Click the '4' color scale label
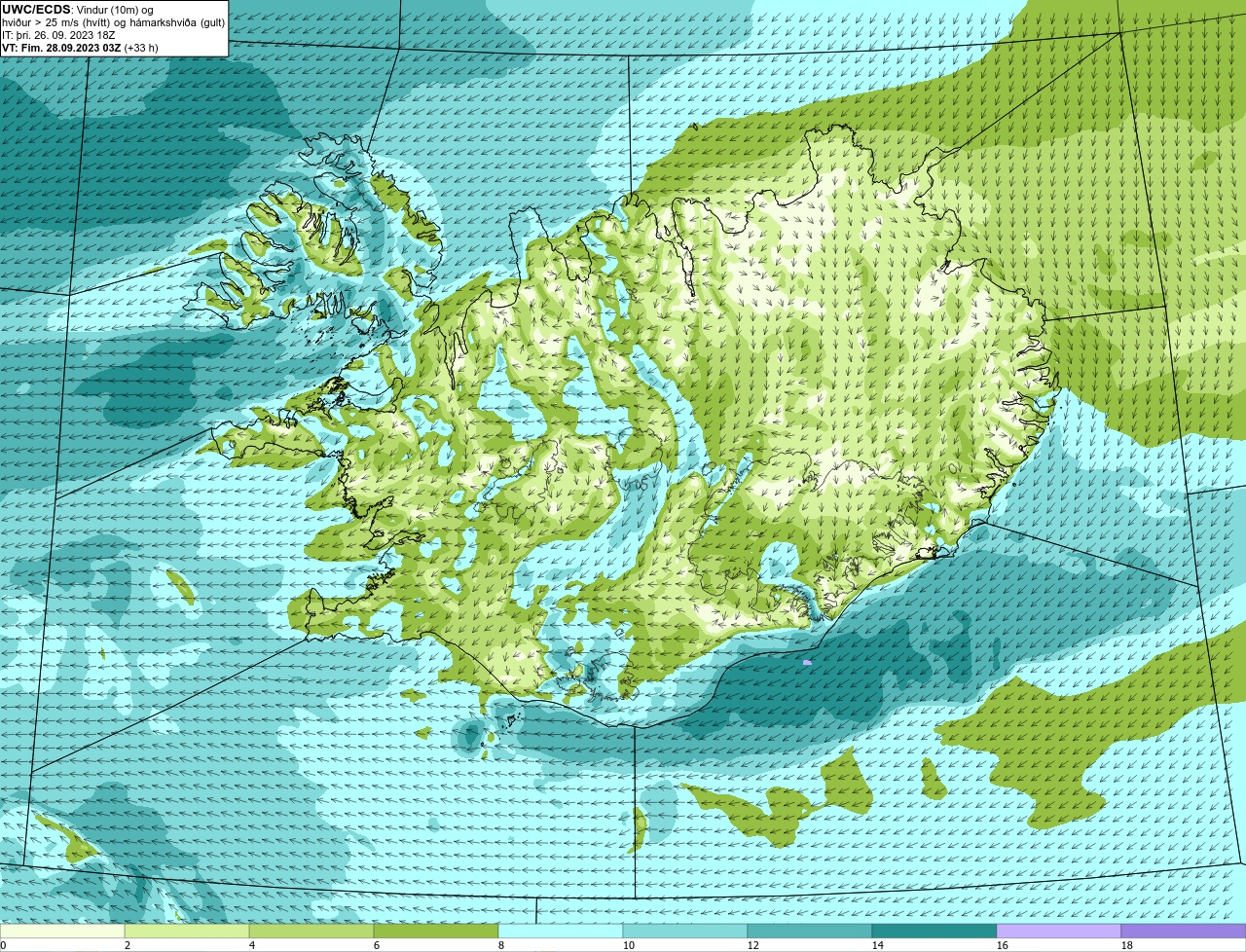This screenshot has height=952, width=1246. coord(252,945)
